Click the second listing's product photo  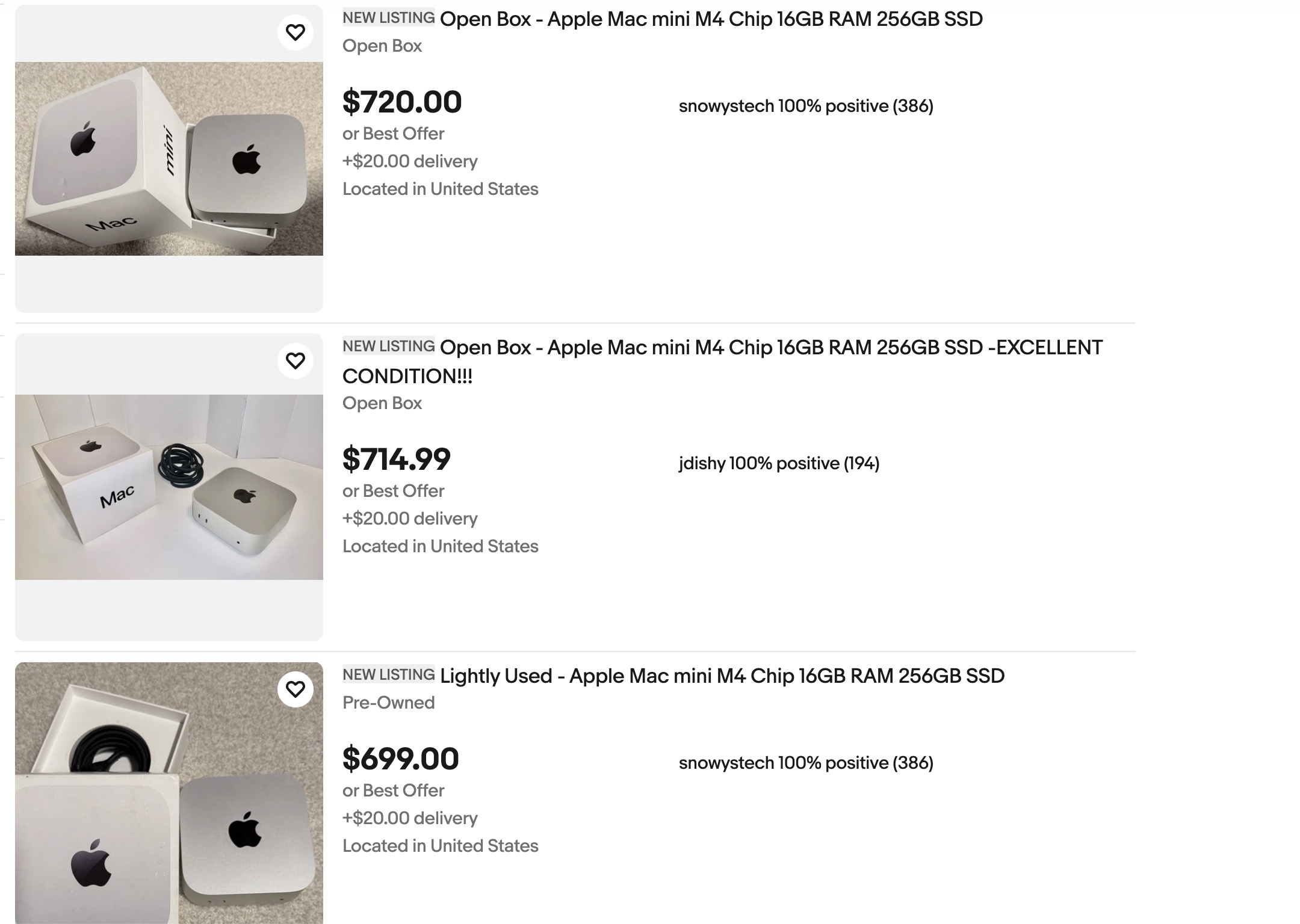[x=169, y=487]
